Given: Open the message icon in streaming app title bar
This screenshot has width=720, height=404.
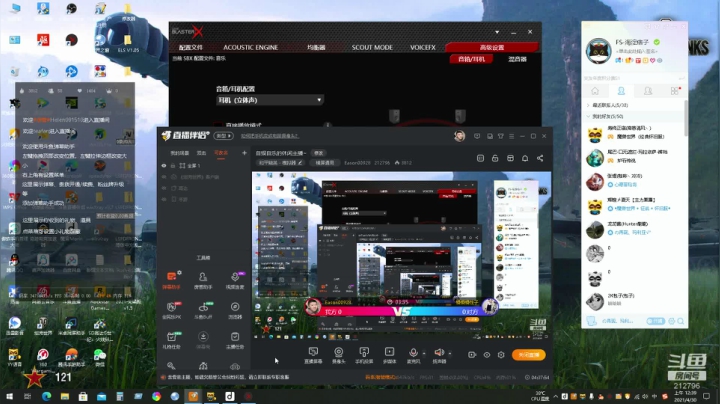Looking at the screenshot, I should point(477,136).
